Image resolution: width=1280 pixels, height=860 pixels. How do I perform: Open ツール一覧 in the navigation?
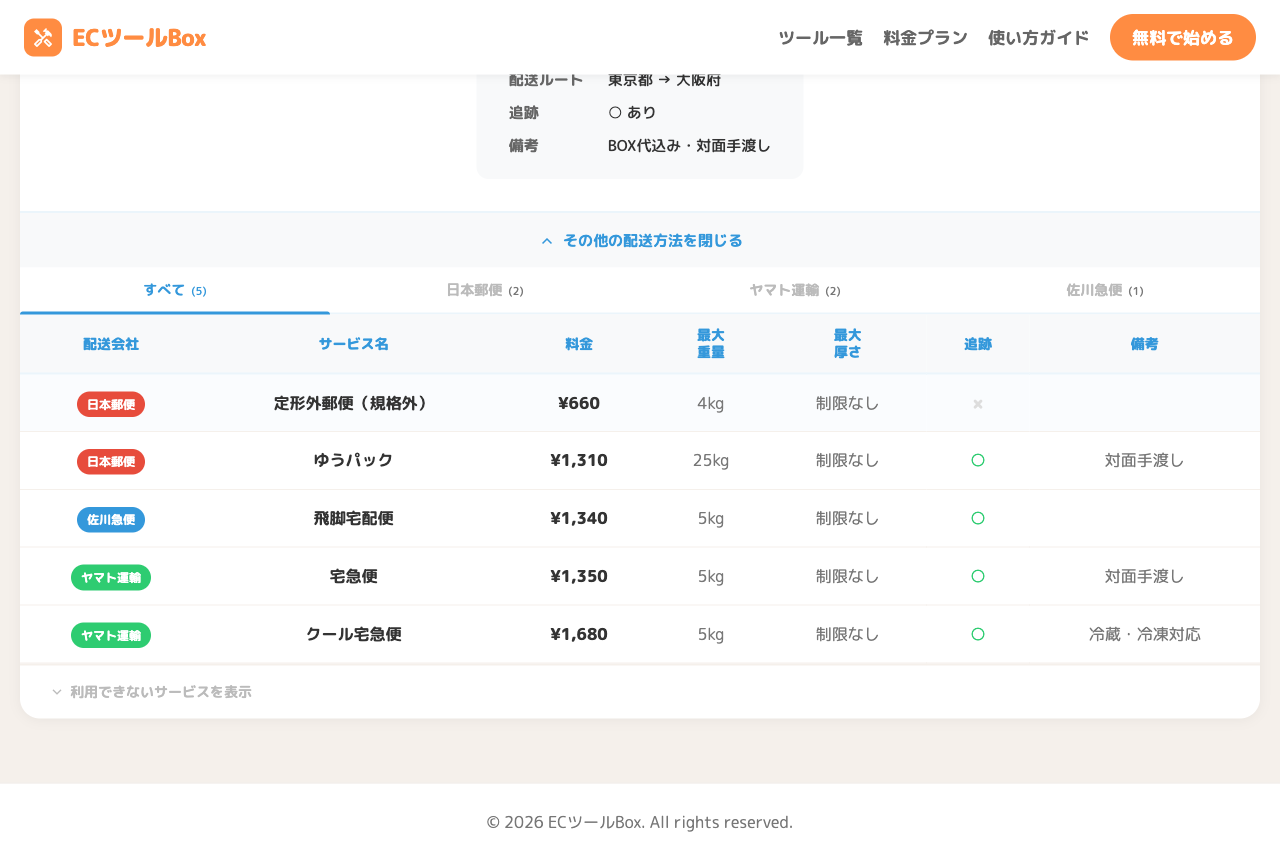pos(820,37)
